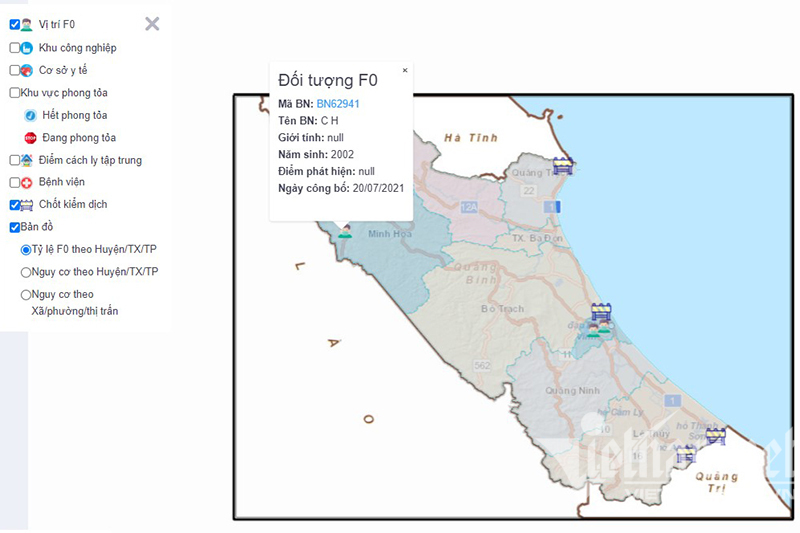Close the Đối tượng F0 popup

405,71
